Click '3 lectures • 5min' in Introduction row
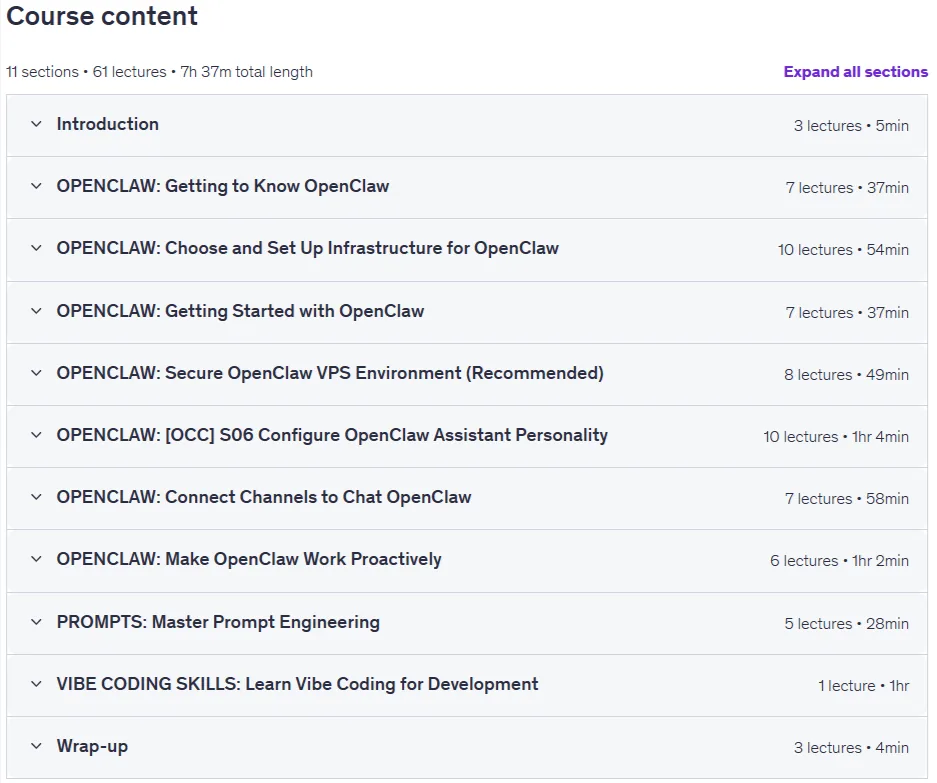This screenshot has height=783, width=937. pyautogui.click(x=851, y=126)
